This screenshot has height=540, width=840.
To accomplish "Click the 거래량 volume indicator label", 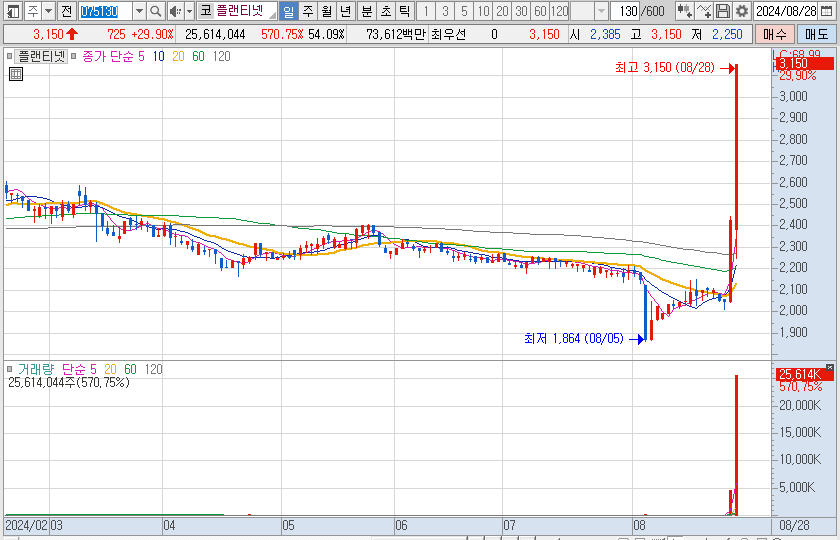I will click(x=36, y=369).
